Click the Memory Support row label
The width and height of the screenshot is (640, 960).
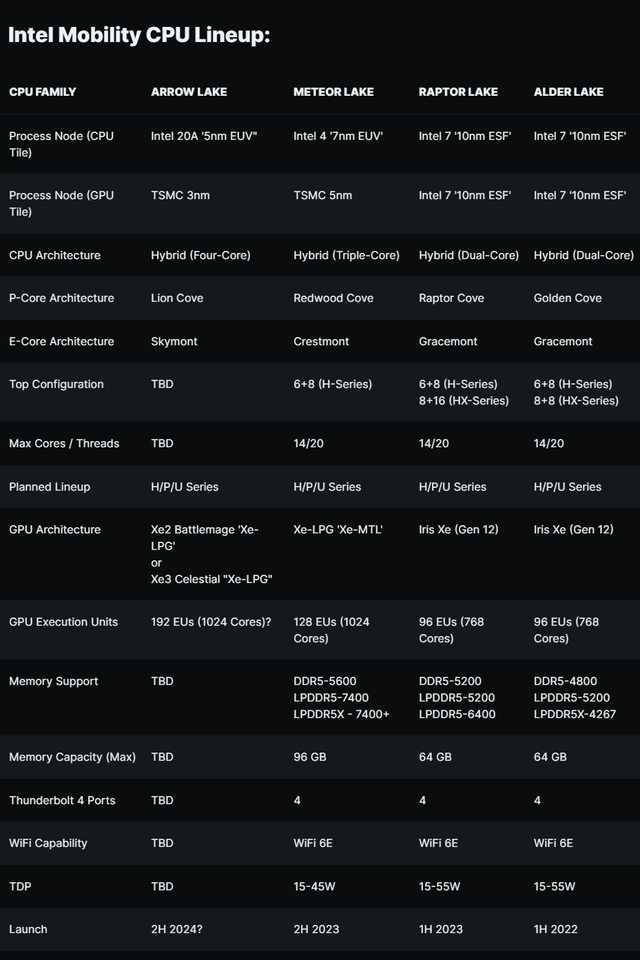pyautogui.click(x=54, y=681)
